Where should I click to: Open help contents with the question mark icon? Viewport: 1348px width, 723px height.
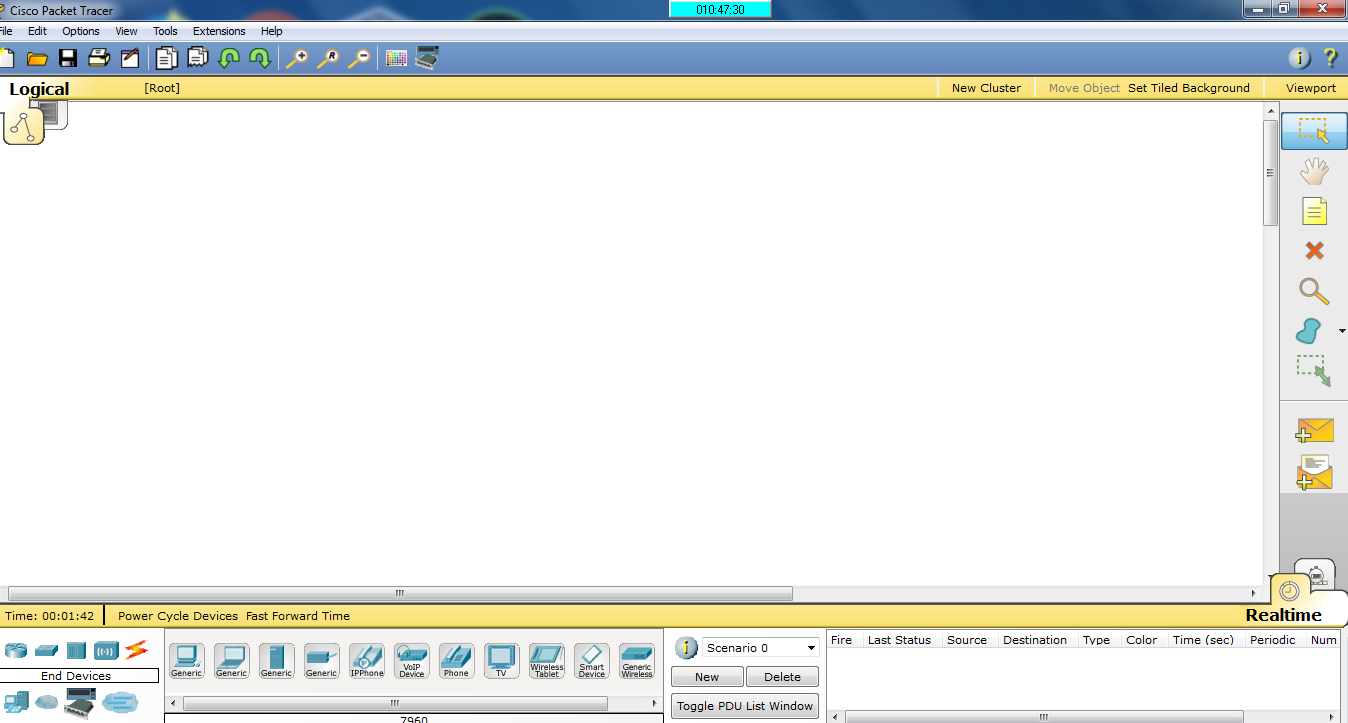coord(1330,58)
